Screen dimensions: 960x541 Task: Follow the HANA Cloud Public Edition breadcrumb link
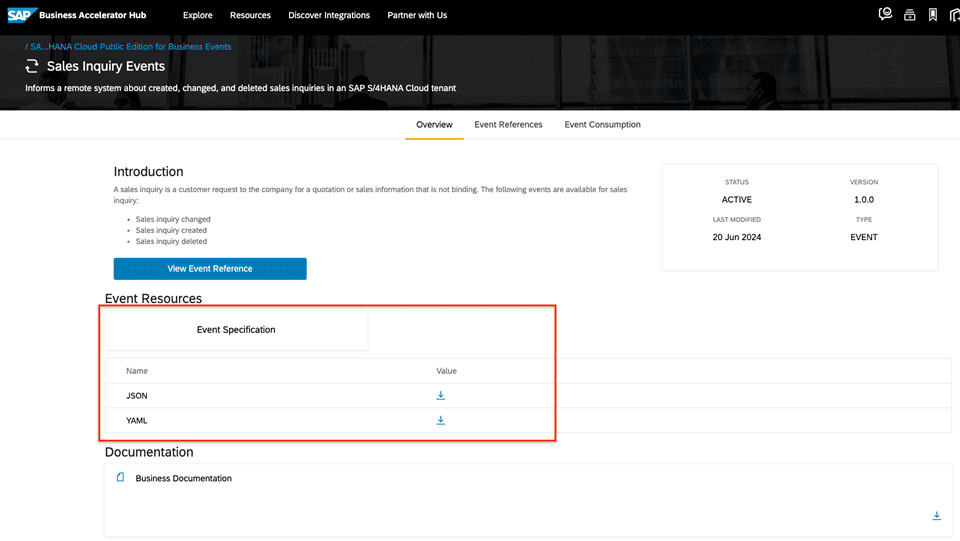130,47
